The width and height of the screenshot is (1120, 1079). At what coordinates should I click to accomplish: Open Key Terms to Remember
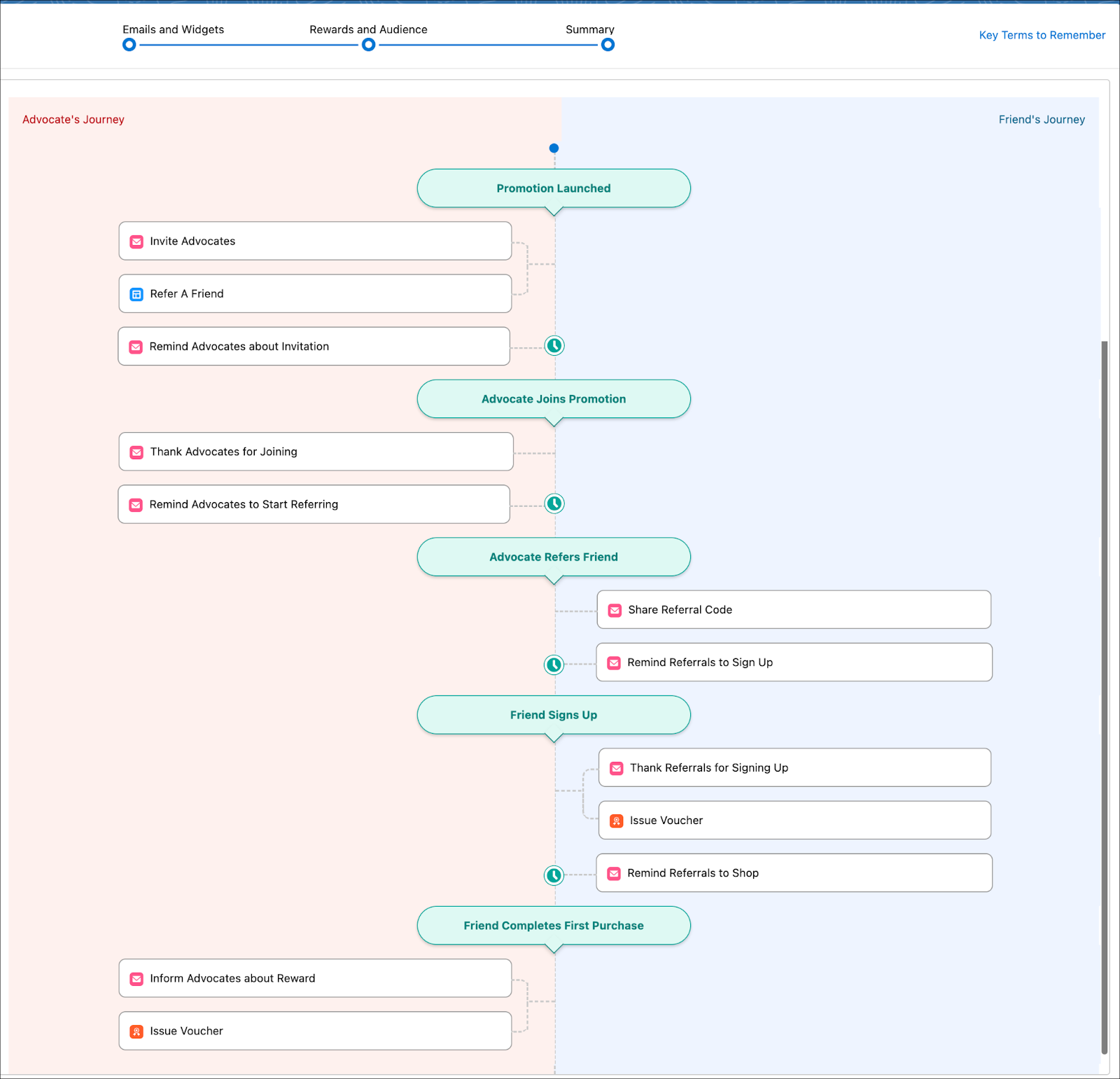[x=1042, y=35]
